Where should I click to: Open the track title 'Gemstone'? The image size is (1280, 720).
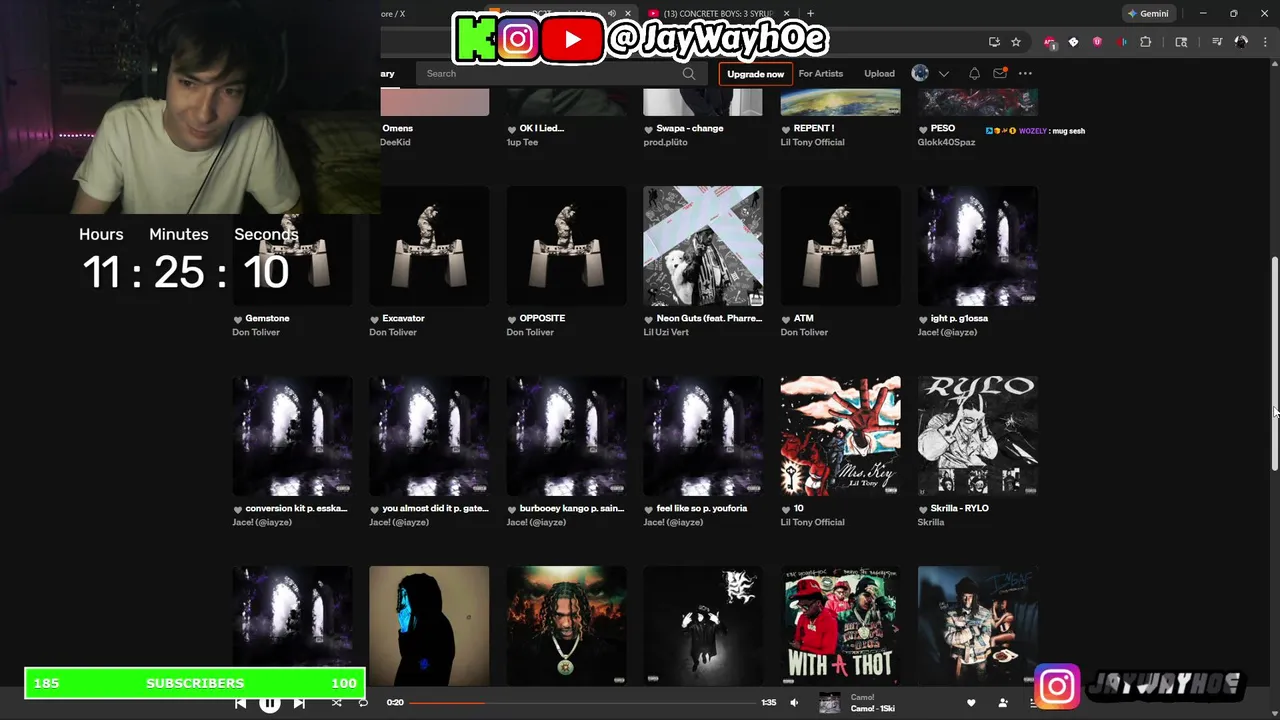[x=267, y=318]
